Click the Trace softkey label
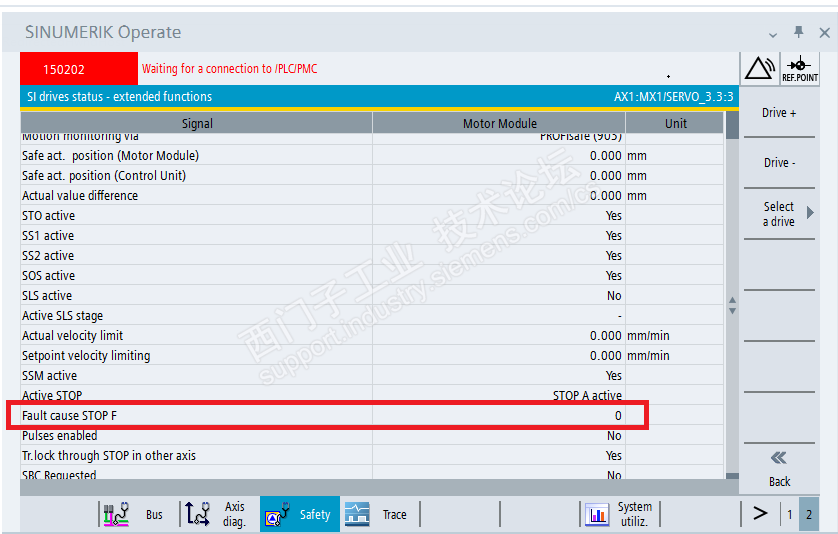The width and height of the screenshot is (838, 534). tap(394, 515)
